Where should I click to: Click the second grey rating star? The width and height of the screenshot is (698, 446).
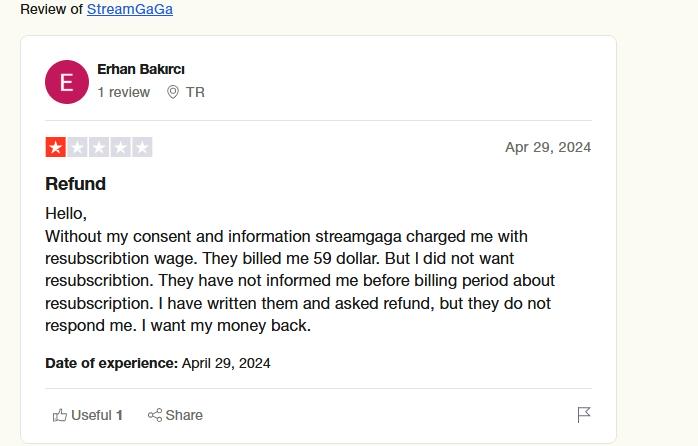pos(77,147)
